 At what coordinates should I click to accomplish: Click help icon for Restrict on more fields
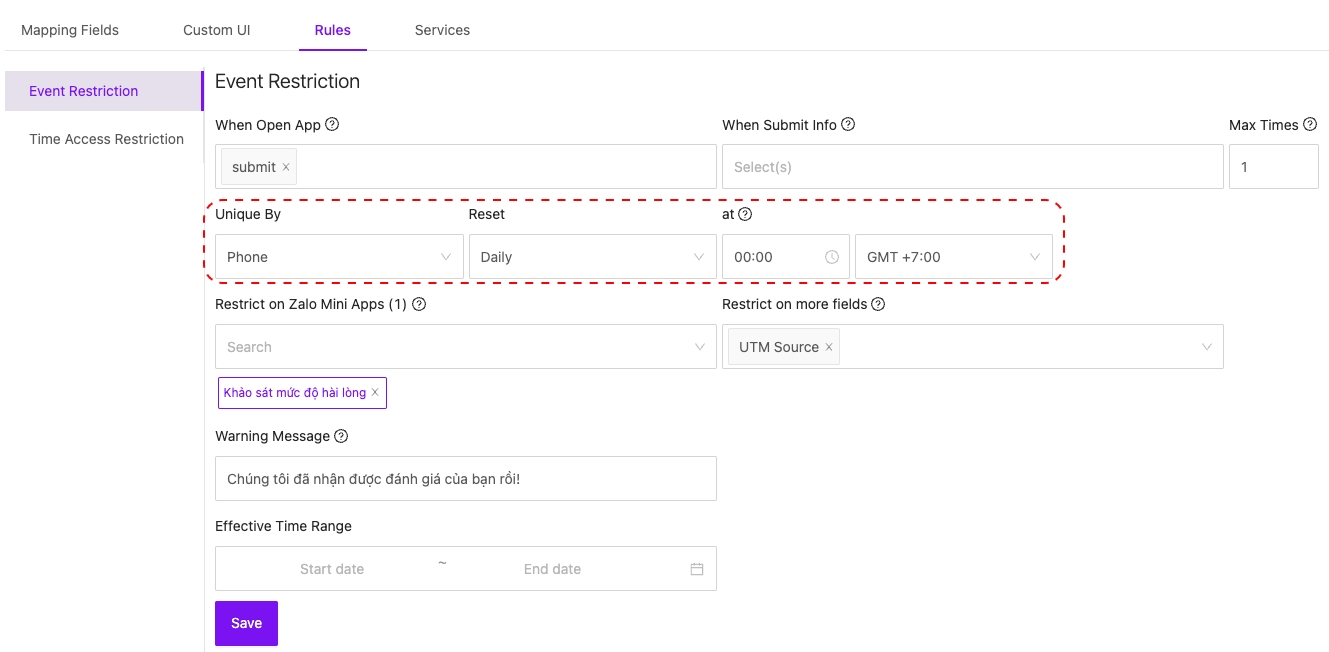point(878,304)
